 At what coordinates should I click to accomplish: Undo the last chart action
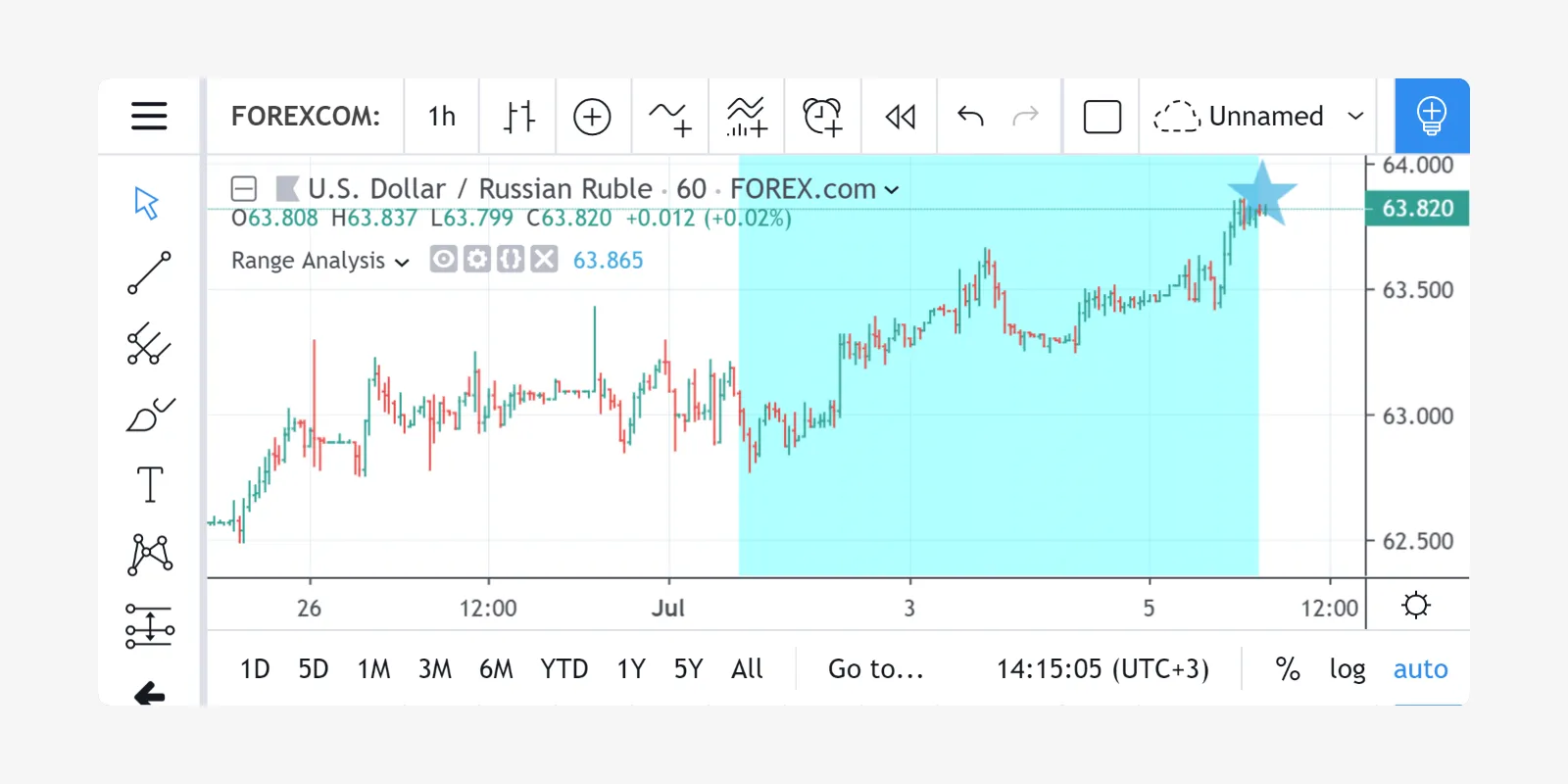[x=970, y=117]
